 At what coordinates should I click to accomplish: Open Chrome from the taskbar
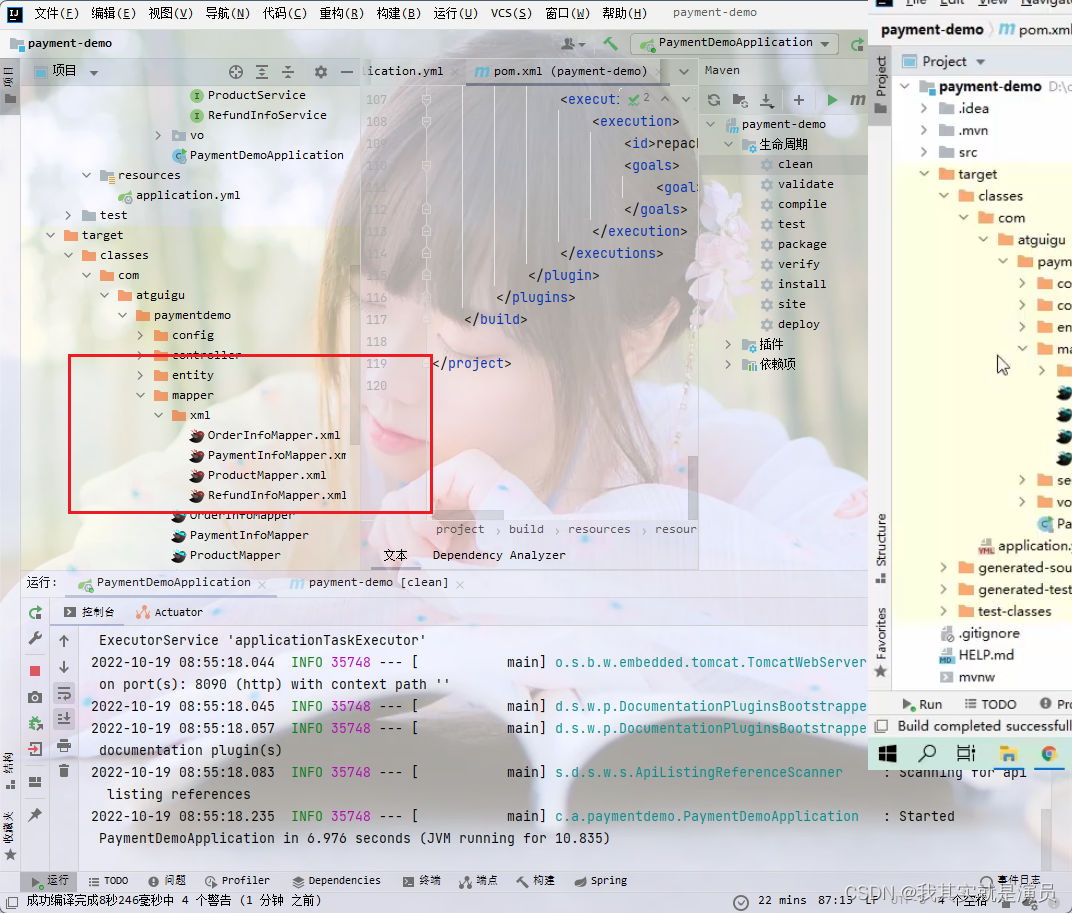[1048, 754]
